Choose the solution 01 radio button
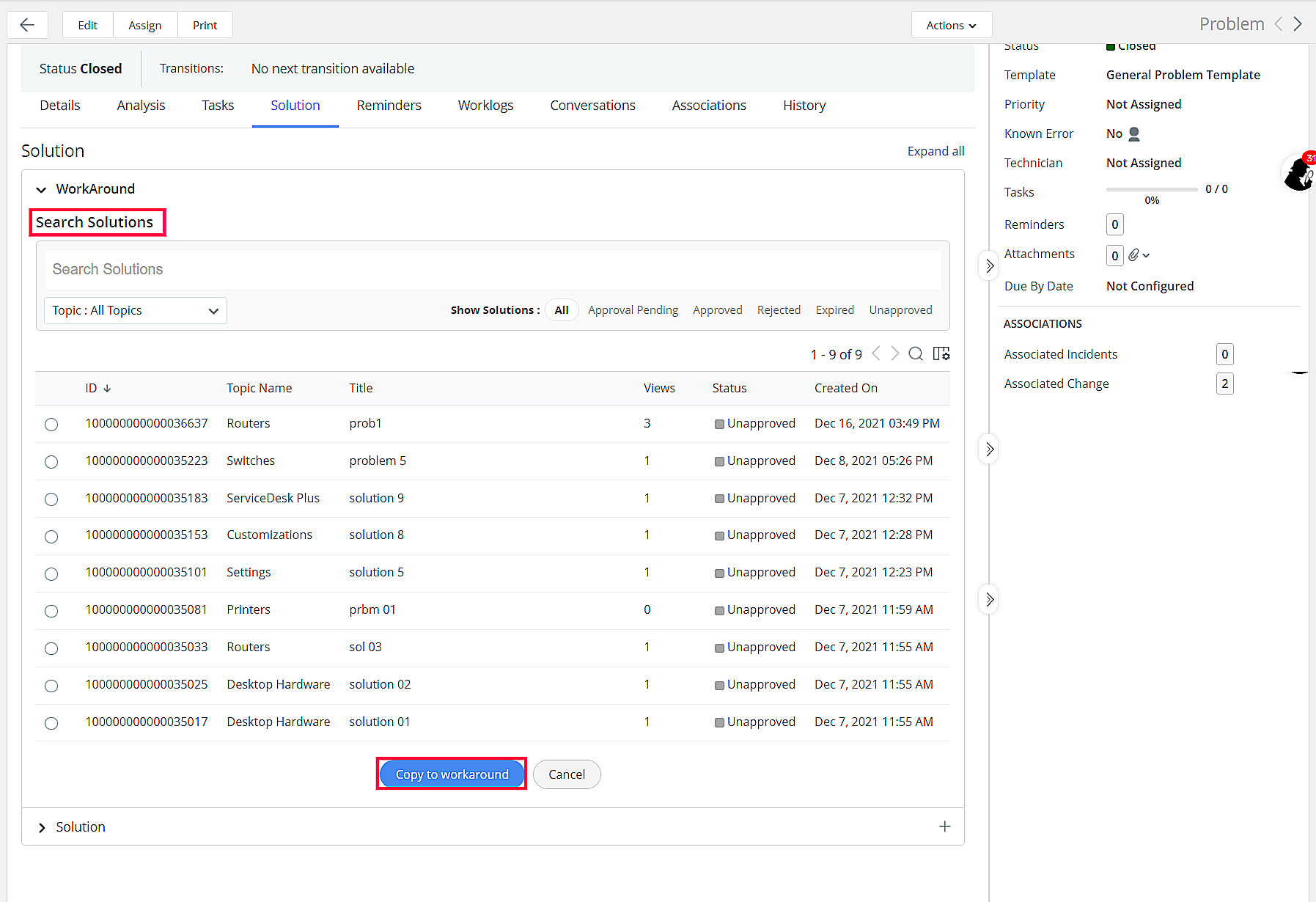This screenshot has height=902, width=1316. coord(51,723)
